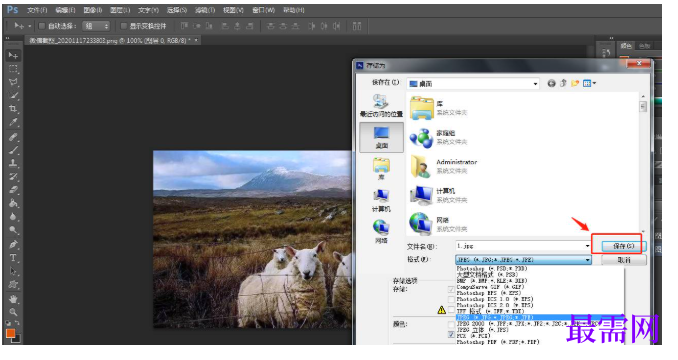Open the 滤镜(T) menu
The width and height of the screenshot is (678, 360).
click(205, 10)
